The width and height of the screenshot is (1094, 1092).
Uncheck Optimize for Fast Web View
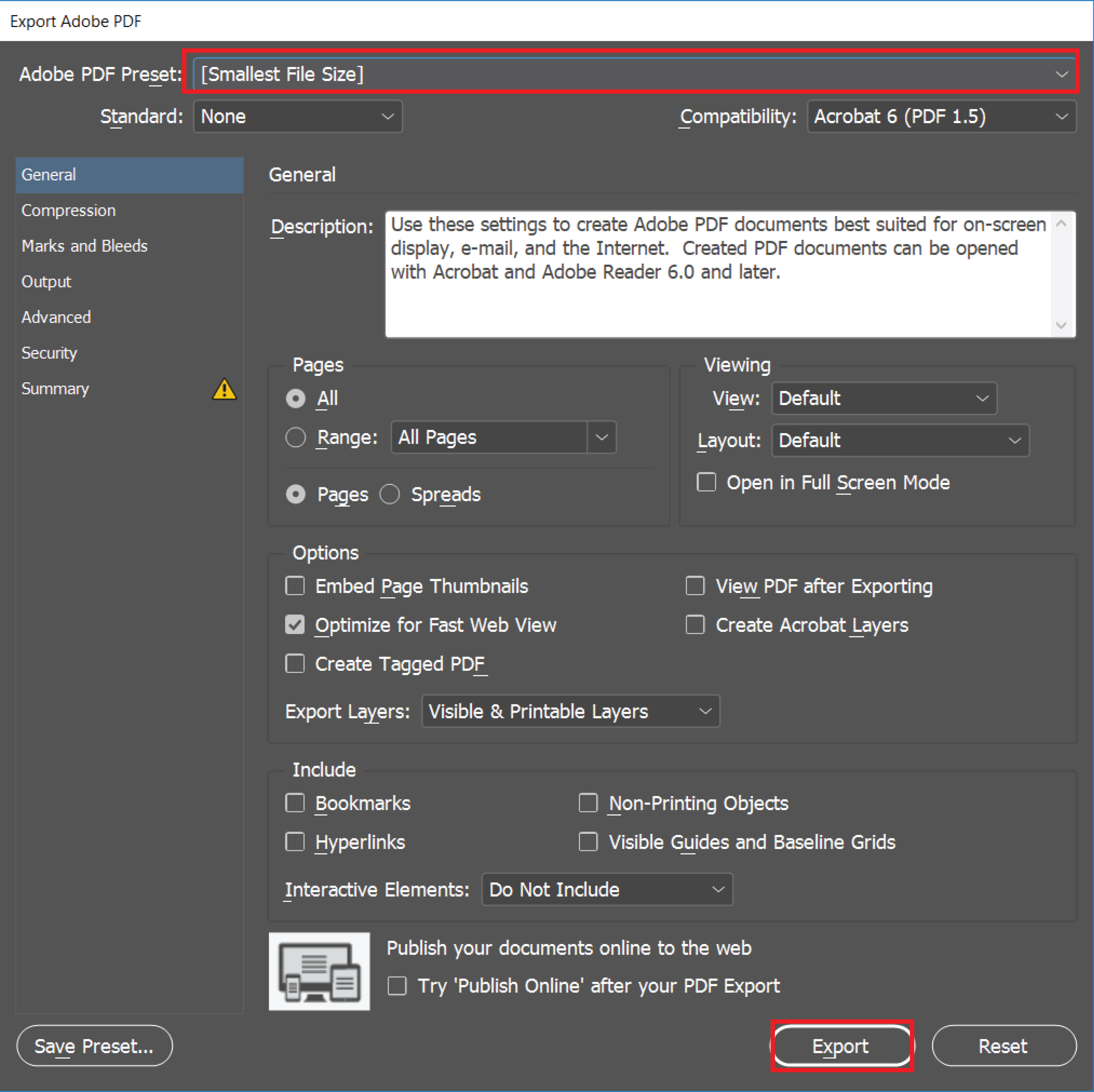295,625
